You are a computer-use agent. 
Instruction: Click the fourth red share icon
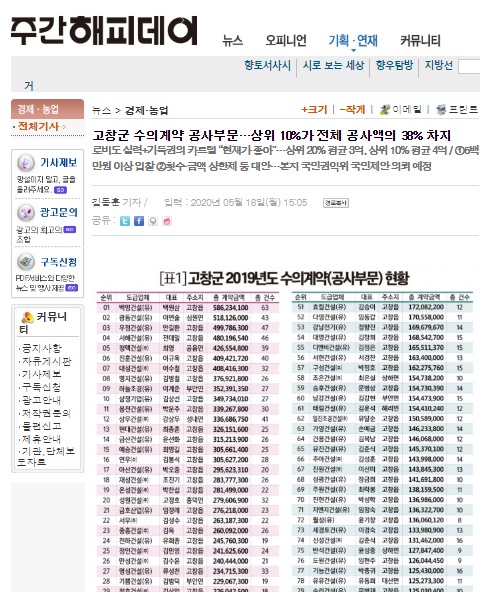coord(167,221)
